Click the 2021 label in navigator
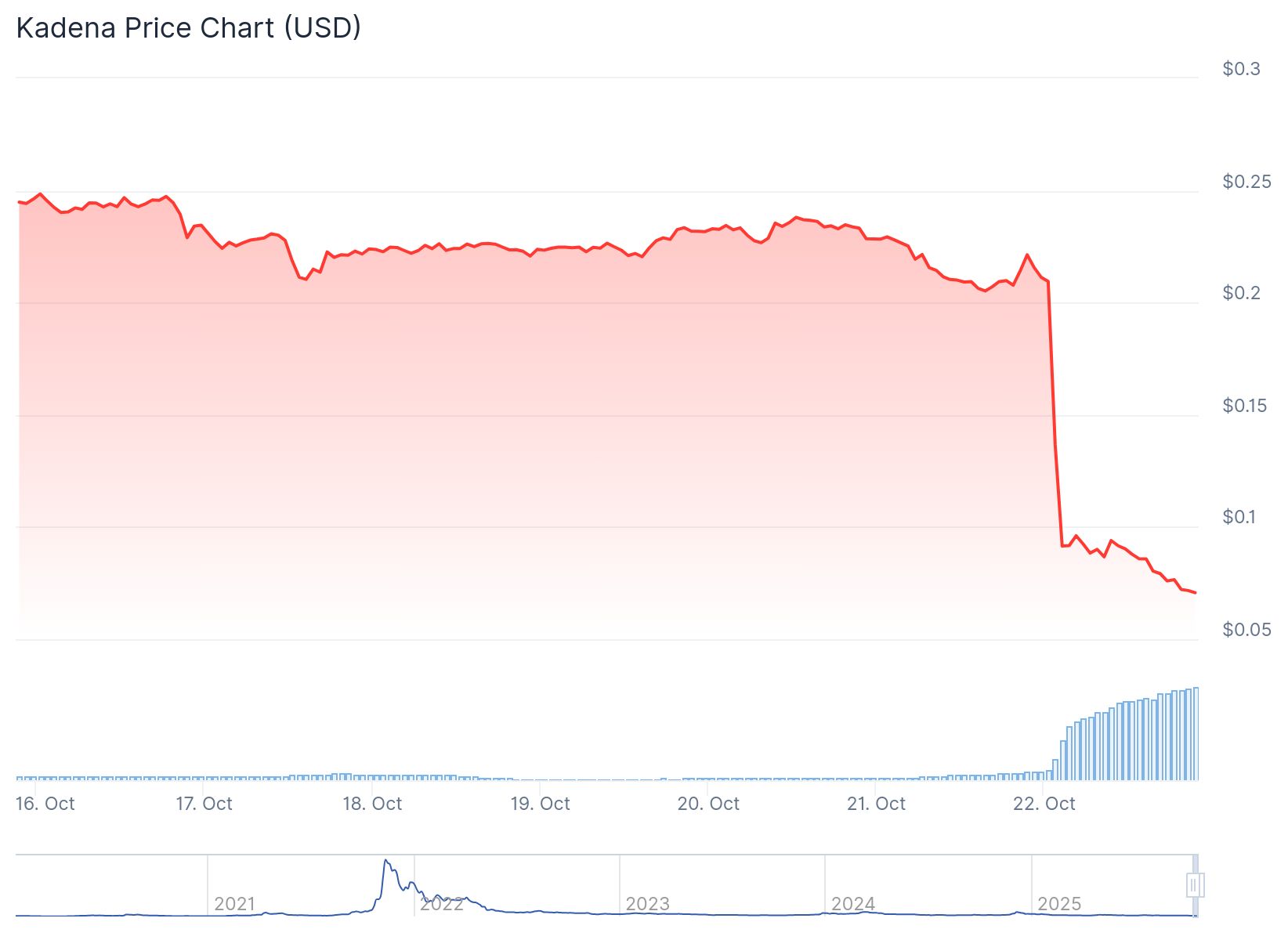 [x=235, y=904]
